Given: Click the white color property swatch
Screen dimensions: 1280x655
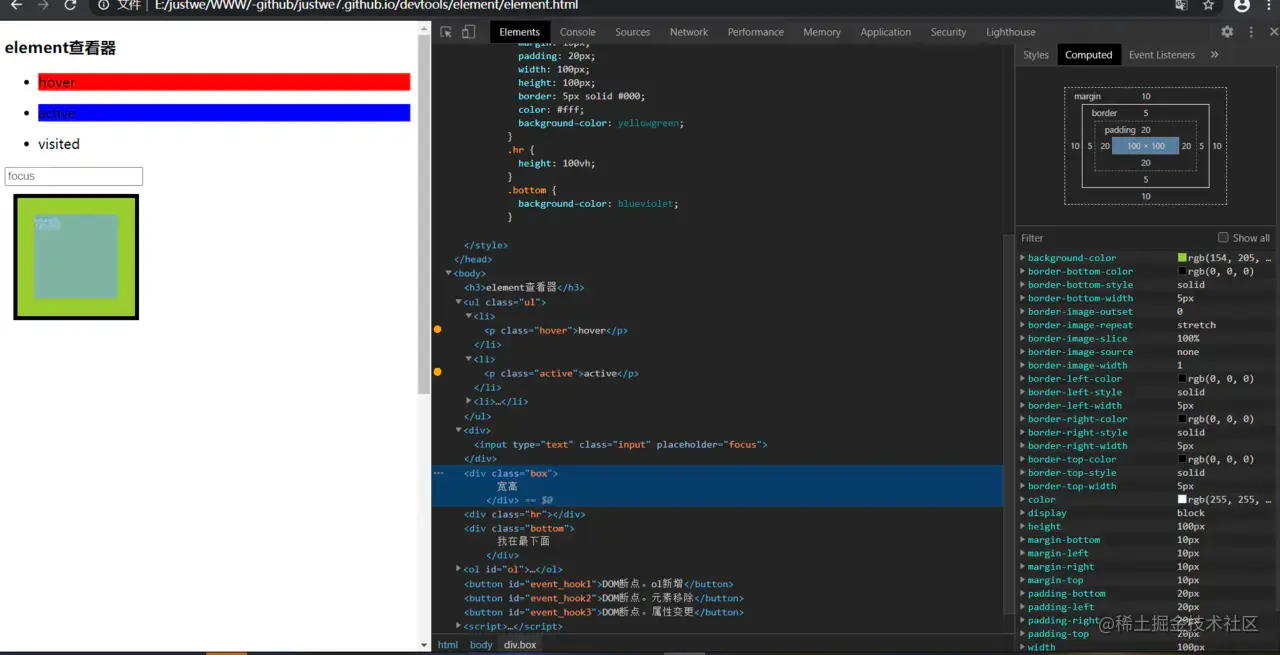Looking at the screenshot, I should 1182,499.
